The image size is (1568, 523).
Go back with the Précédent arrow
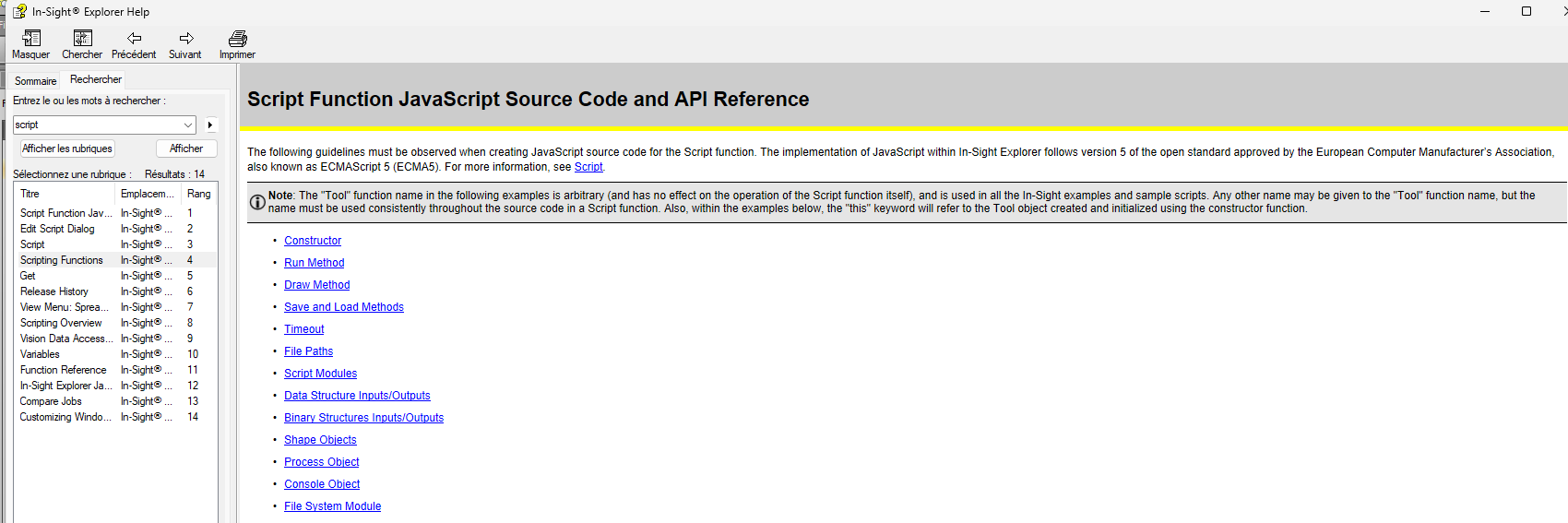click(x=134, y=39)
